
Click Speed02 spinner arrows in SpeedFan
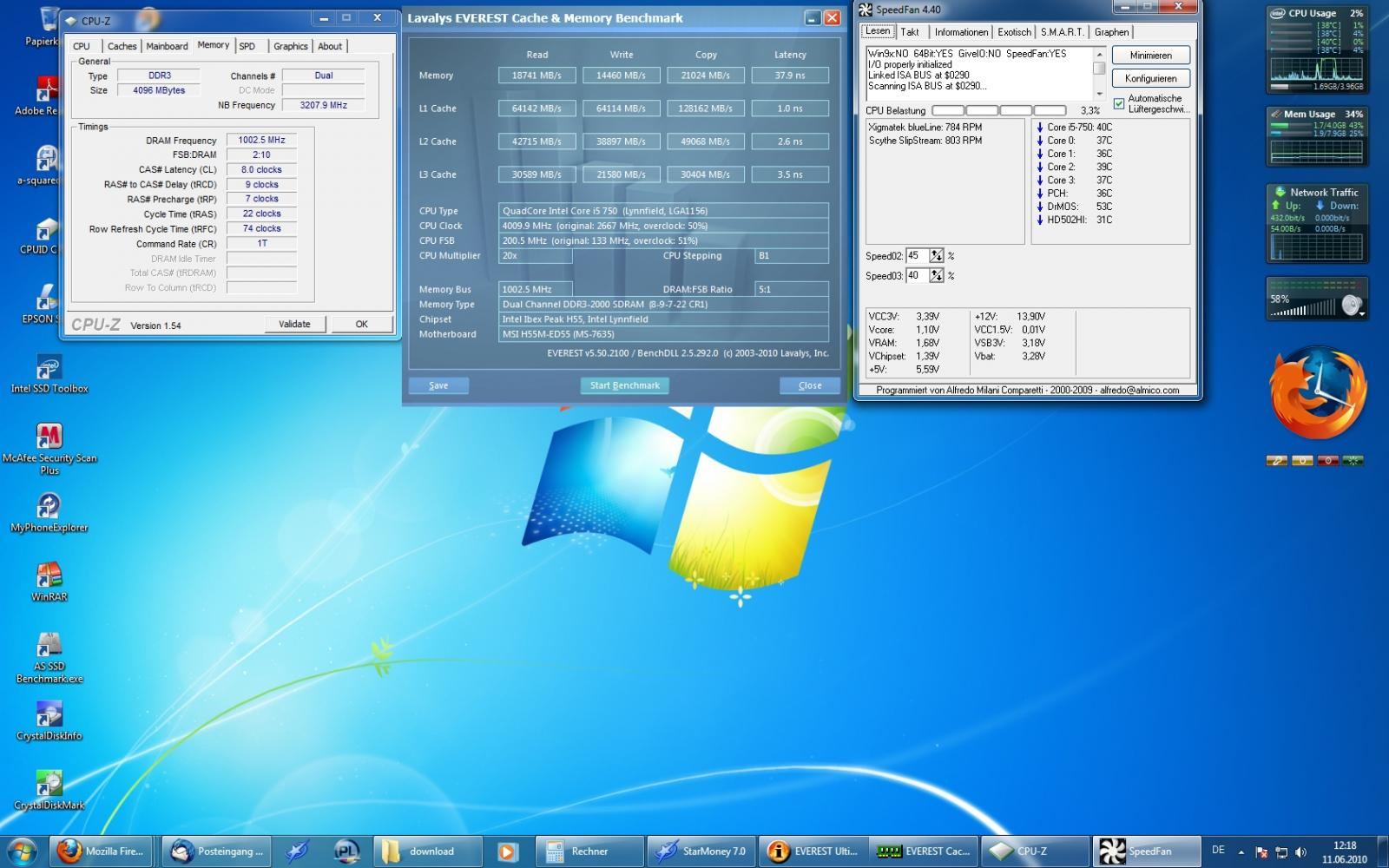coord(936,255)
